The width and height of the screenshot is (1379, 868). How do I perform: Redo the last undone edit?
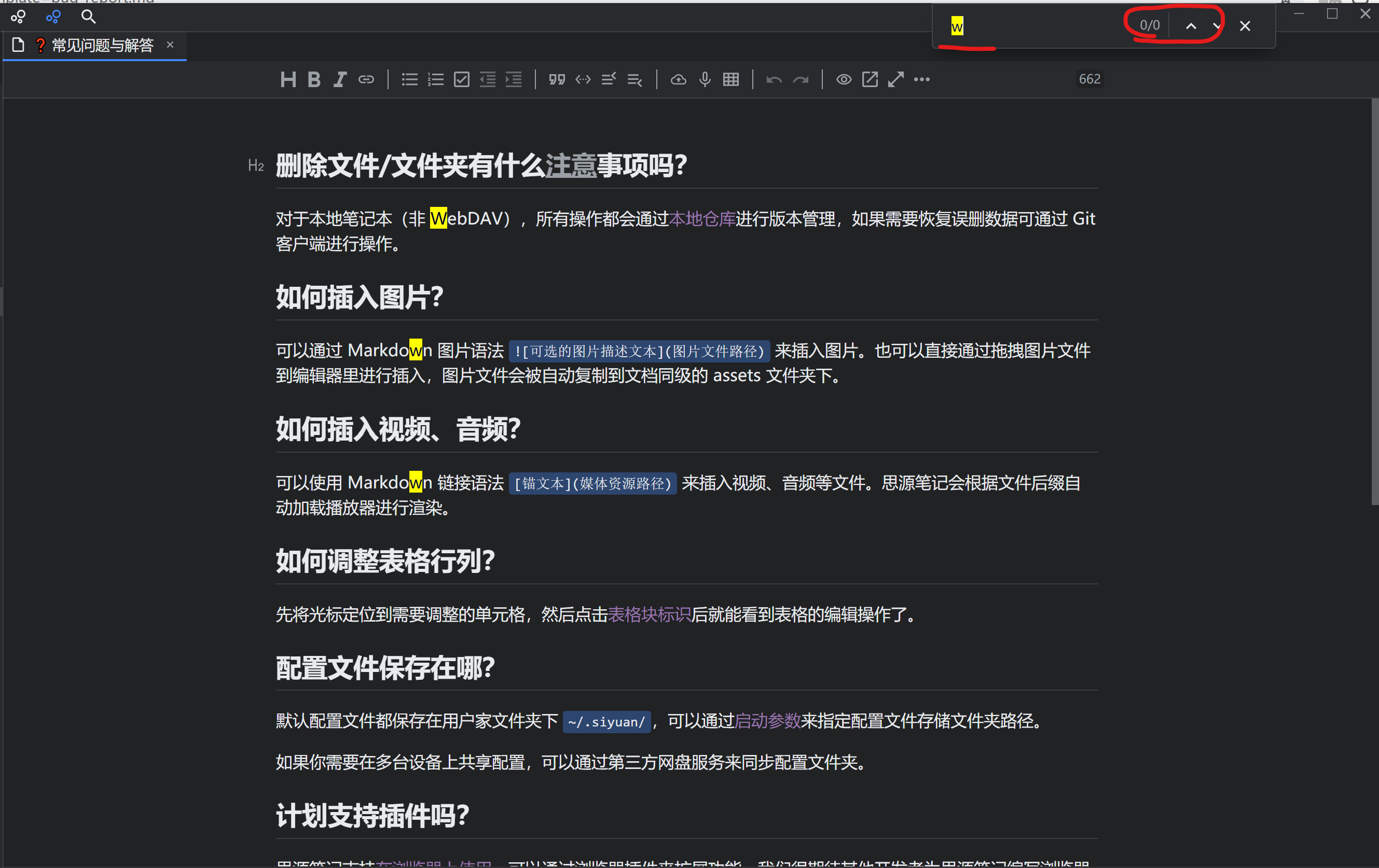tap(801, 79)
